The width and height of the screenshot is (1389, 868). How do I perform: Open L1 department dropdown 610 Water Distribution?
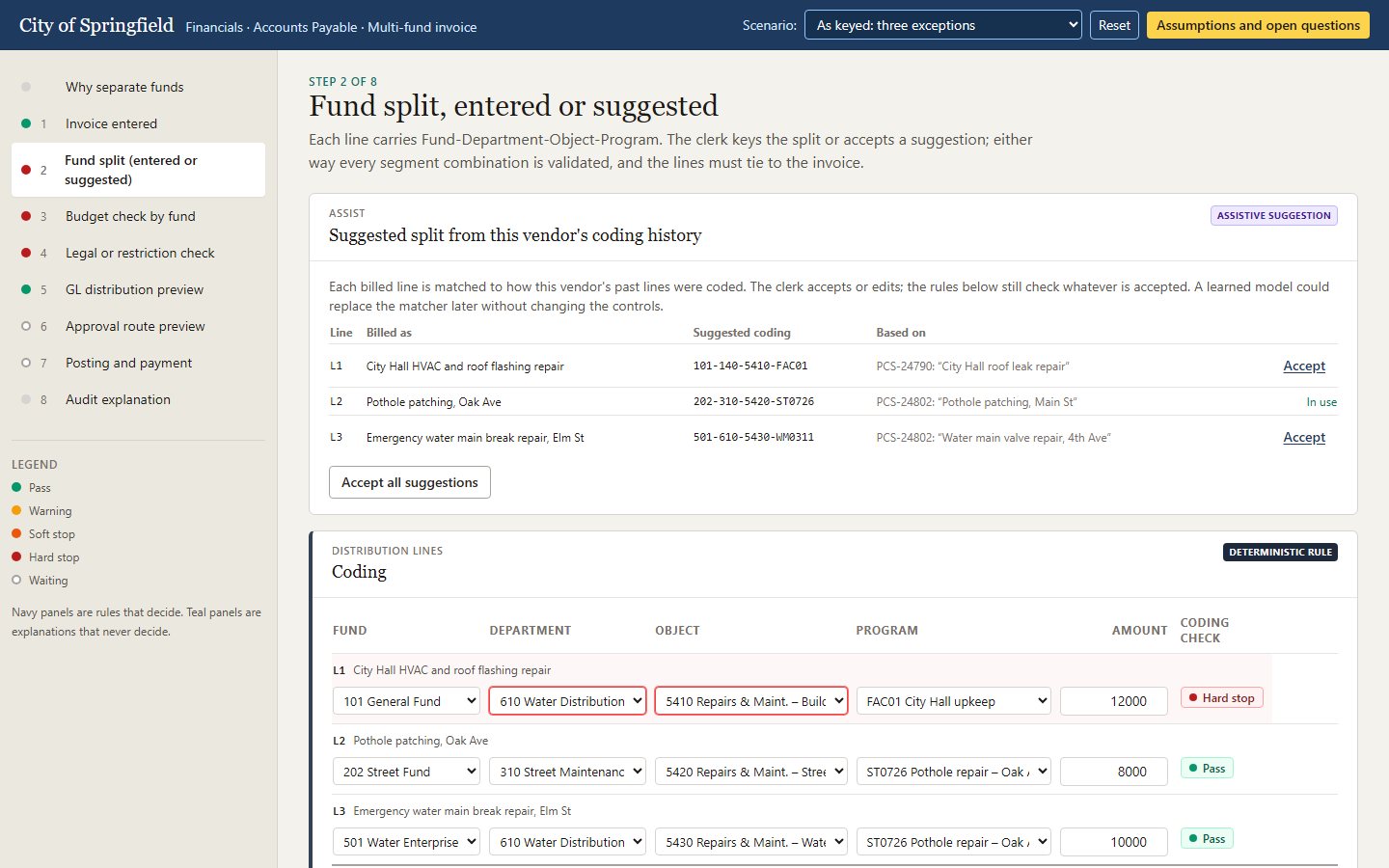click(567, 701)
